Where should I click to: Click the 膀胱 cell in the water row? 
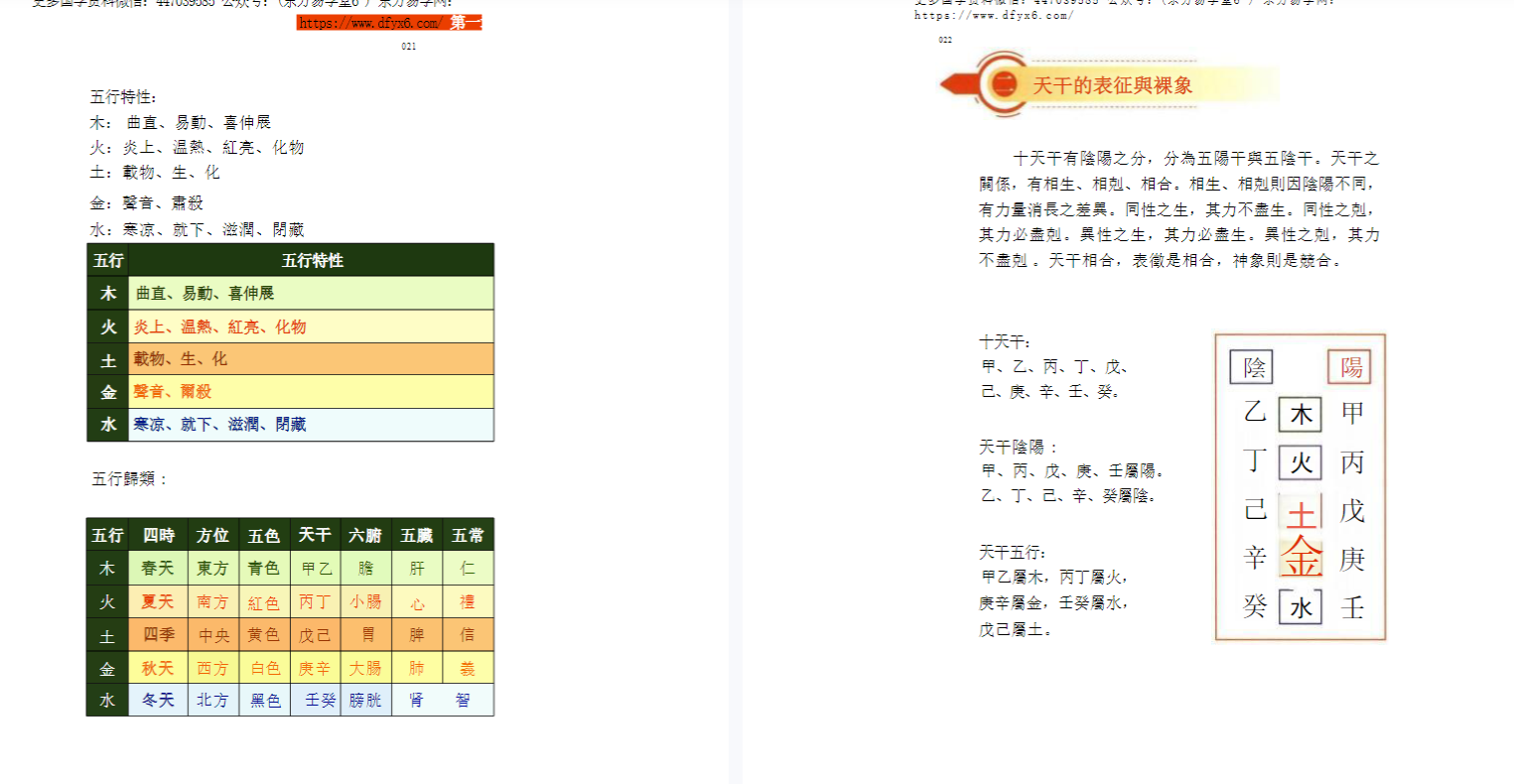365,701
